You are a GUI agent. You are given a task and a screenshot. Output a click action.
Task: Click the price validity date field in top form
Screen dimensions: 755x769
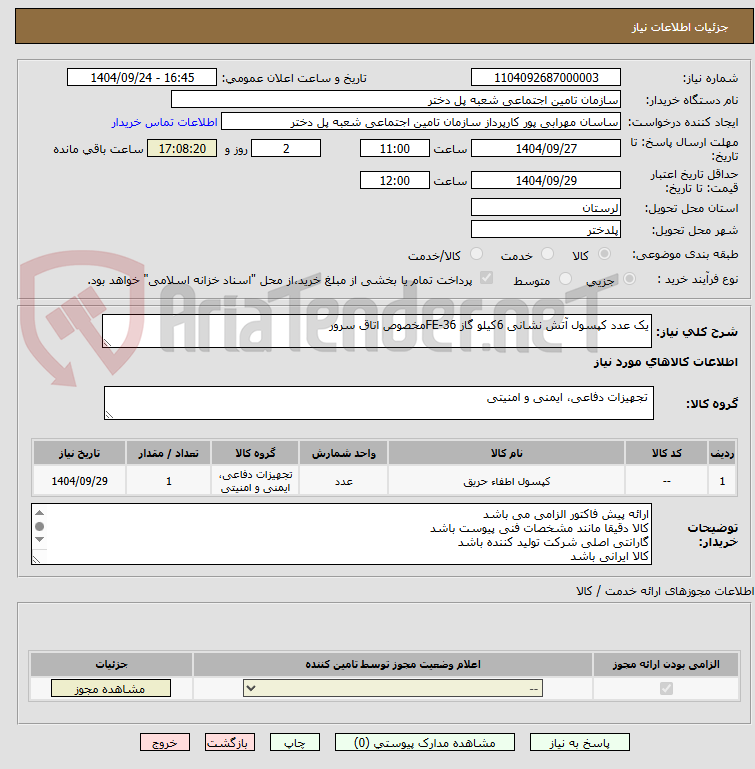coord(546,180)
